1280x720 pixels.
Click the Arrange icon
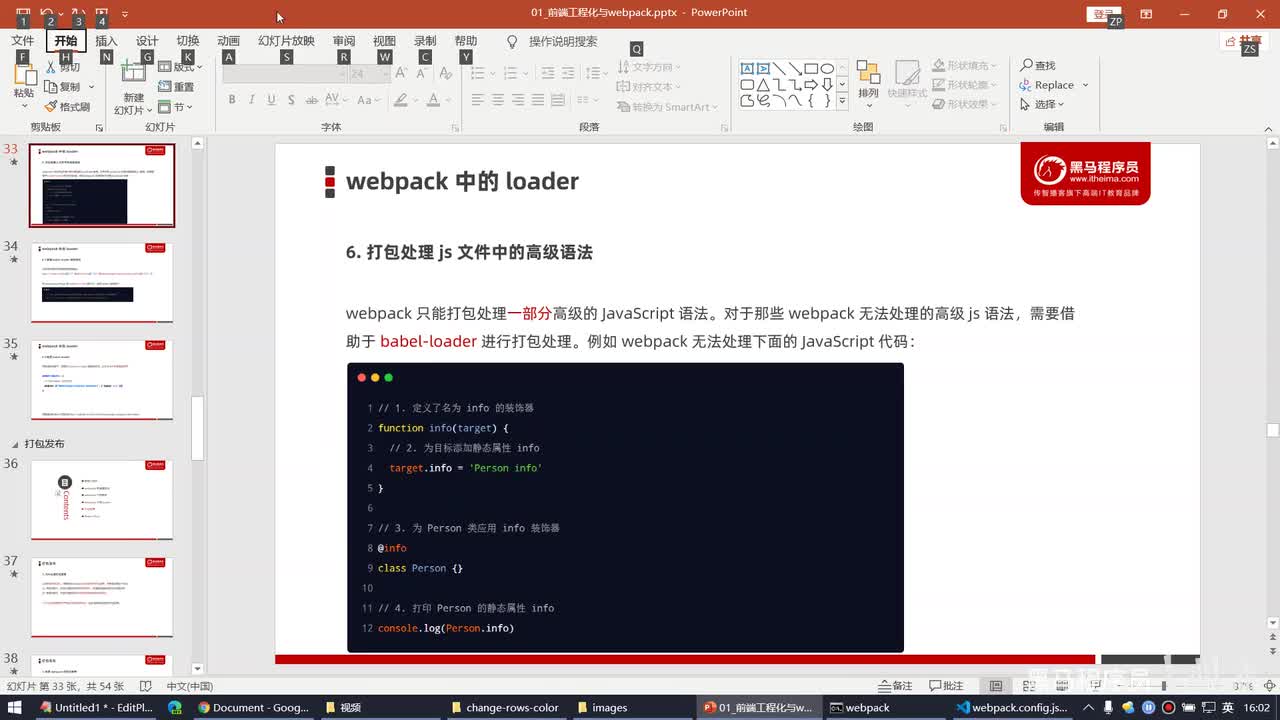(868, 75)
